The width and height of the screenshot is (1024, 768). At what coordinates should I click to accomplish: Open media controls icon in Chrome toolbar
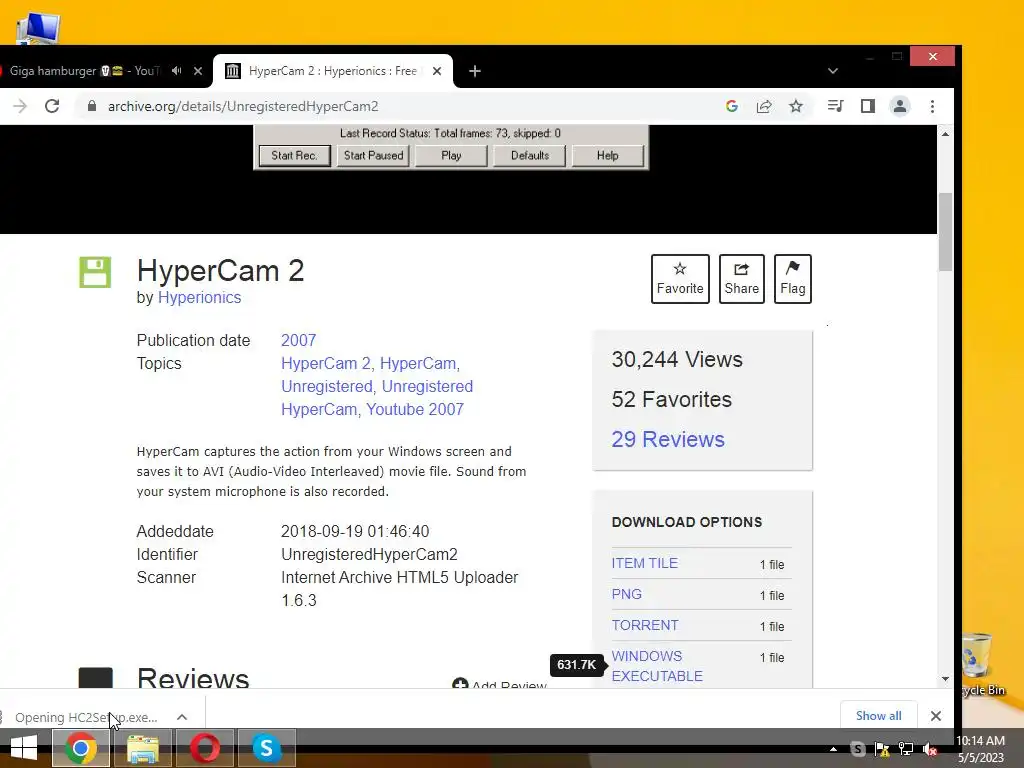[x=835, y=106]
